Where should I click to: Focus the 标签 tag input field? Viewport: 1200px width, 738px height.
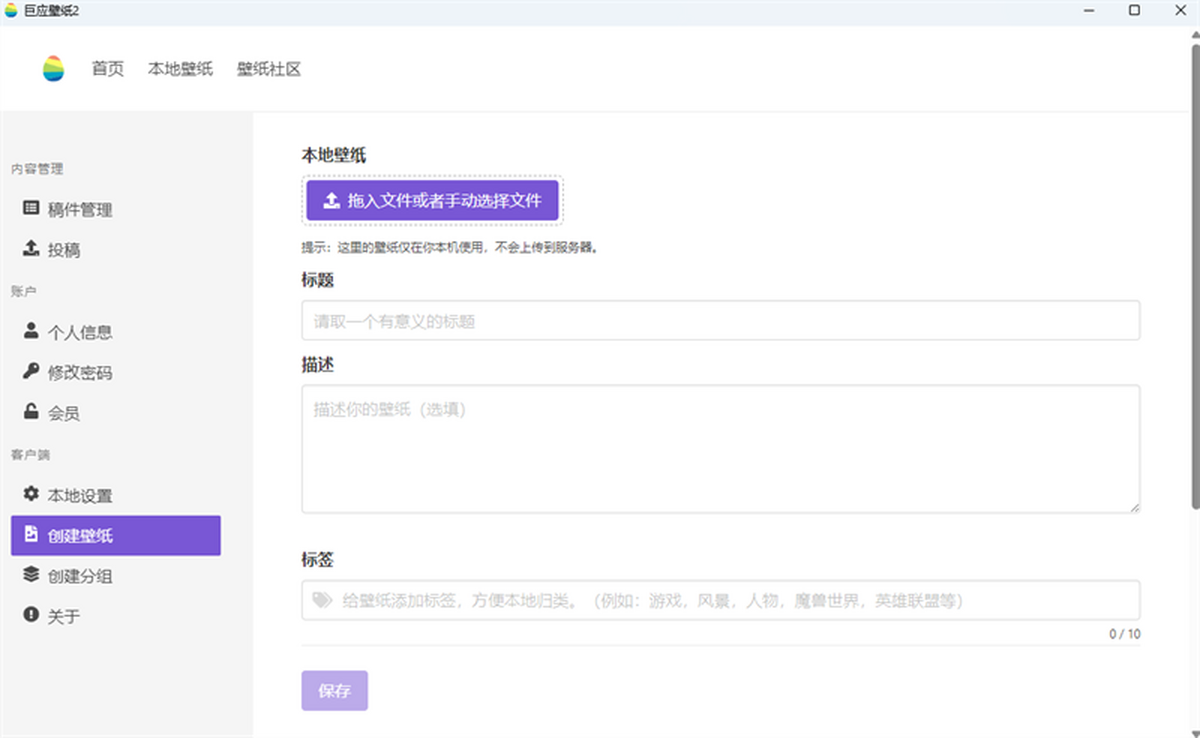[x=721, y=600]
